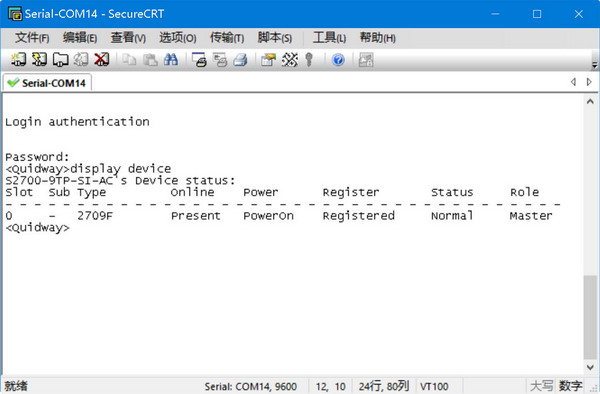This screenshot has height=394, width=600.
Task: Click 'Serial: COM14, 9600' status entry
Action: click(251, 386)
